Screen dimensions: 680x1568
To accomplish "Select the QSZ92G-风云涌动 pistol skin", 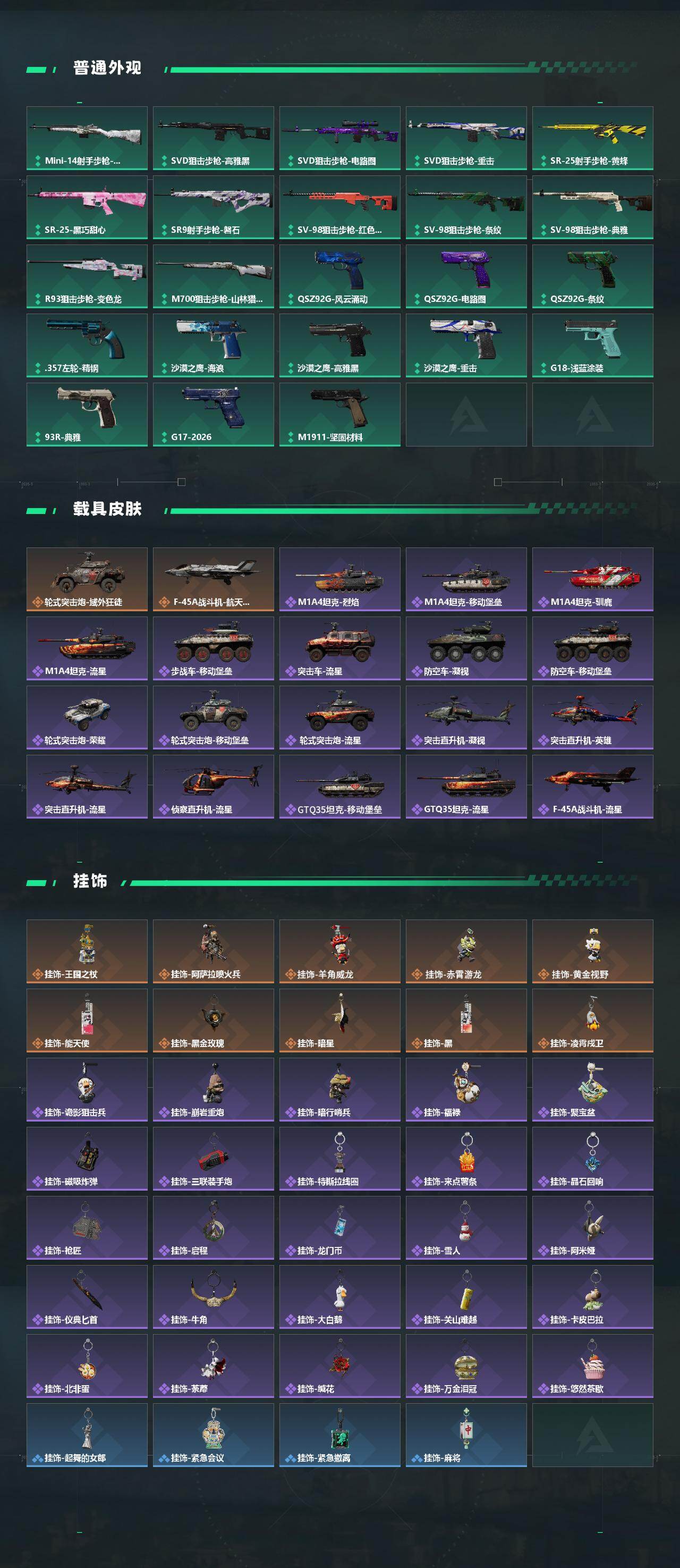I will [340, 276].
